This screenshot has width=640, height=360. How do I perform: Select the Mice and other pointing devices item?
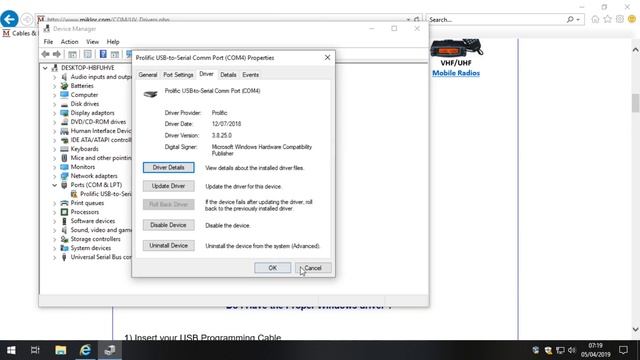[x=101, y=158]
